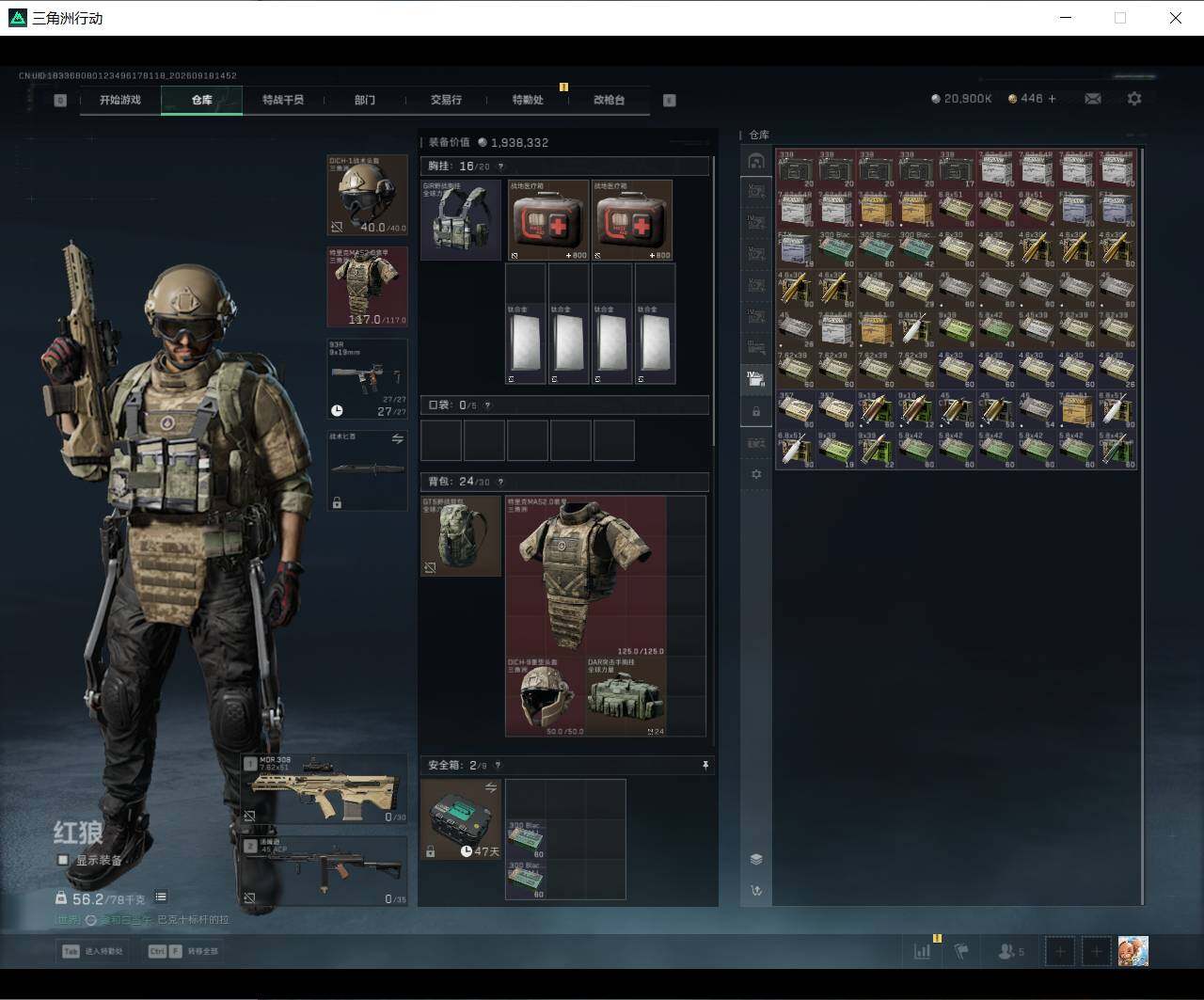This screenshot has width=1204, height=1000.
Task: Select the MAS2.0 armor in backpack
Action: point(586,577)
